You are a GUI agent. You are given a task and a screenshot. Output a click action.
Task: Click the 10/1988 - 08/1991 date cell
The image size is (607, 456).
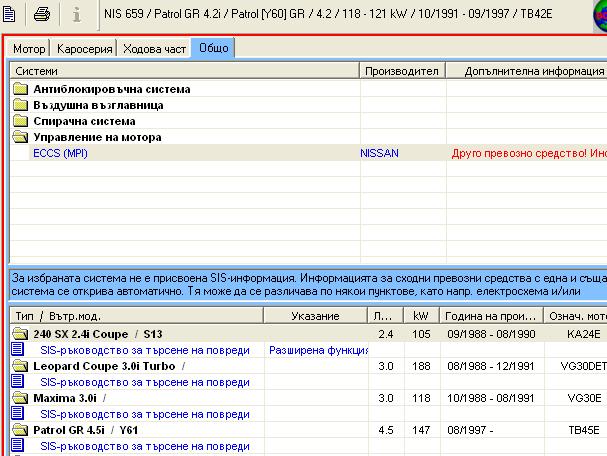(490, 398)
